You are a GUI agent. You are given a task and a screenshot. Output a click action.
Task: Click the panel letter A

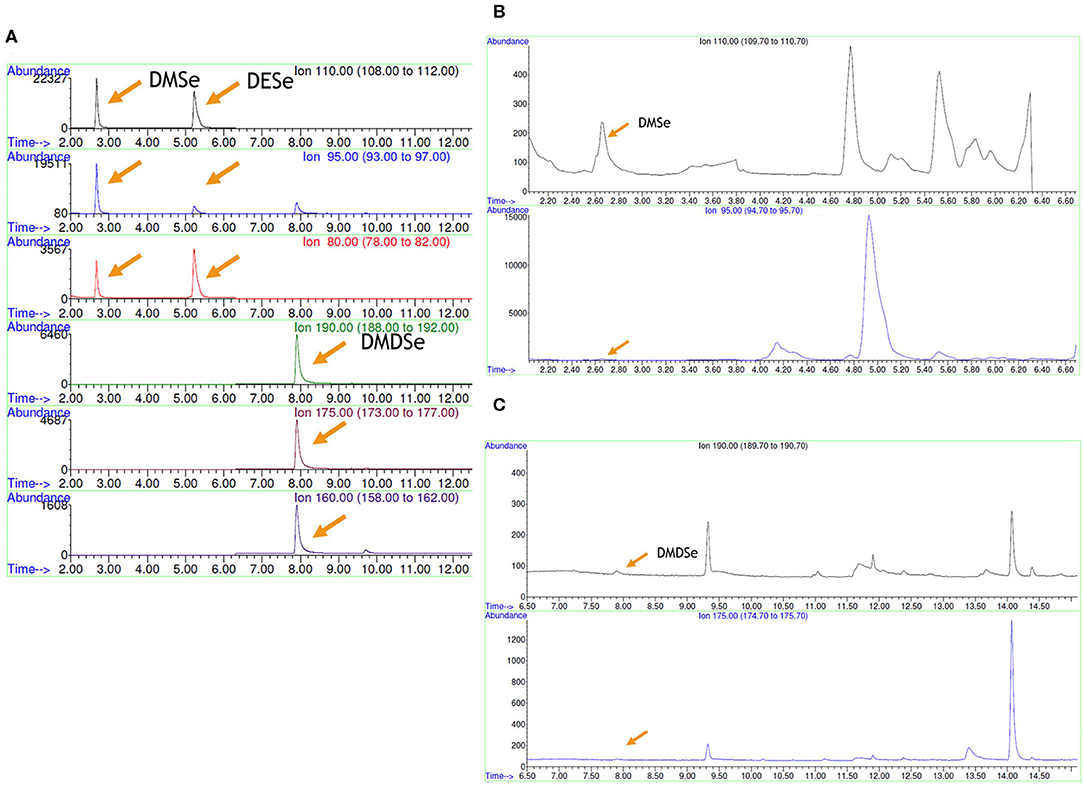(x=11, y=37)
